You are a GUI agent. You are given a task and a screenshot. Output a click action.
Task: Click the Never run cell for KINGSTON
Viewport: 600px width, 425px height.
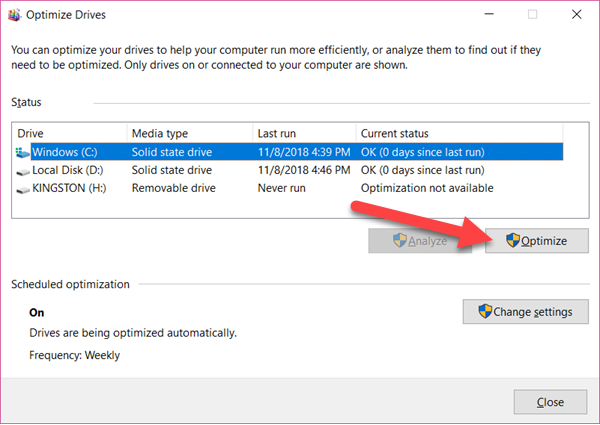pos(282,188)
